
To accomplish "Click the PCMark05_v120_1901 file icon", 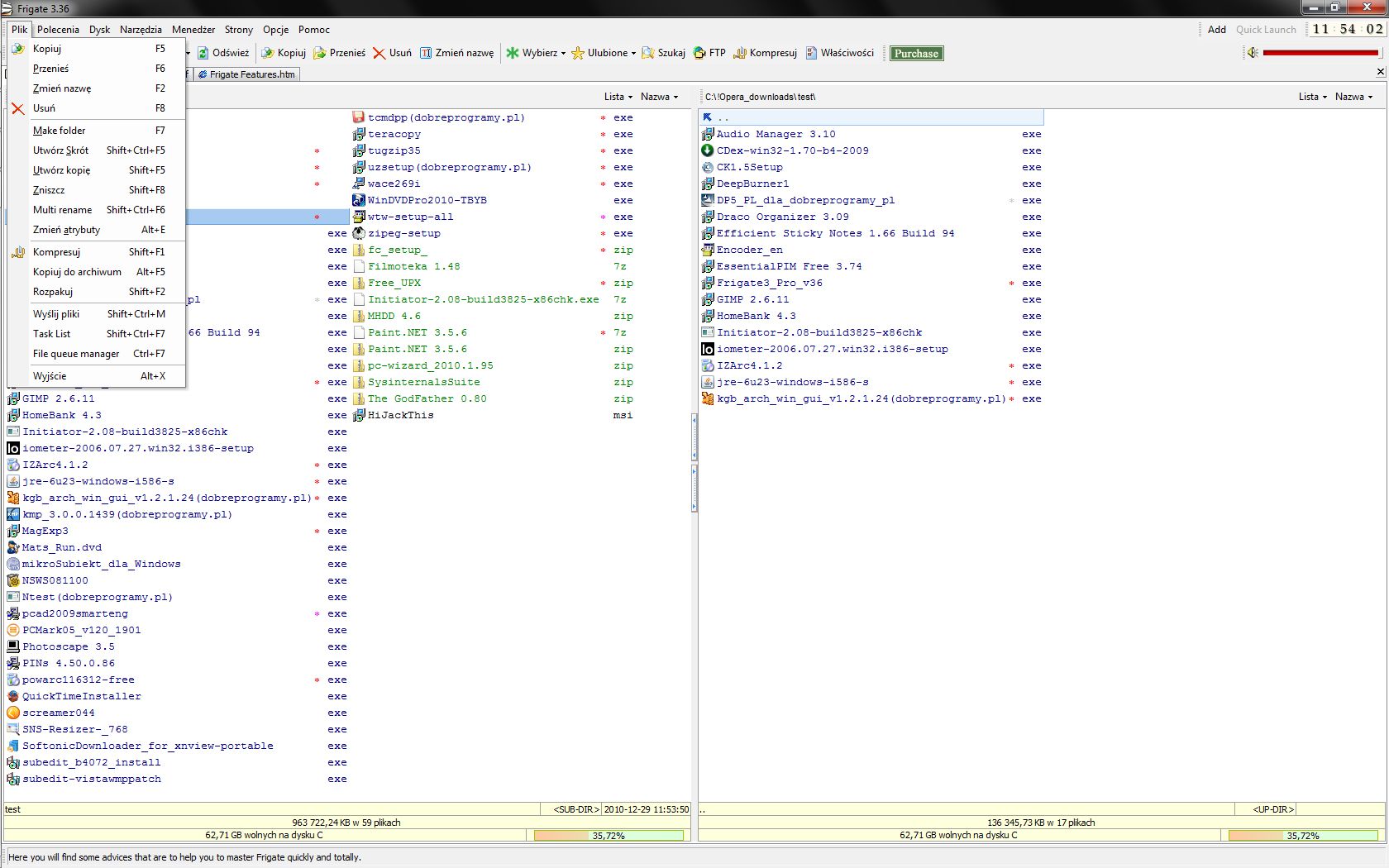I will click(x=13, y=630).
